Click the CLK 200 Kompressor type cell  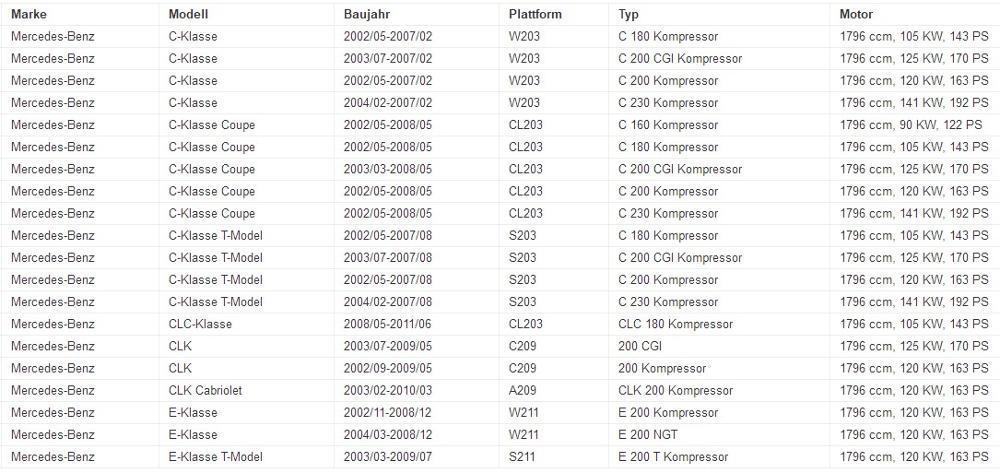click(675, 390)
